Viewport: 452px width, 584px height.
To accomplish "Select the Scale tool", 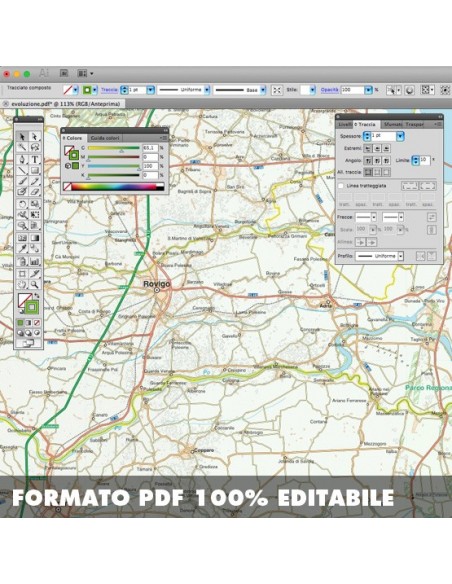I will [35, 204].
